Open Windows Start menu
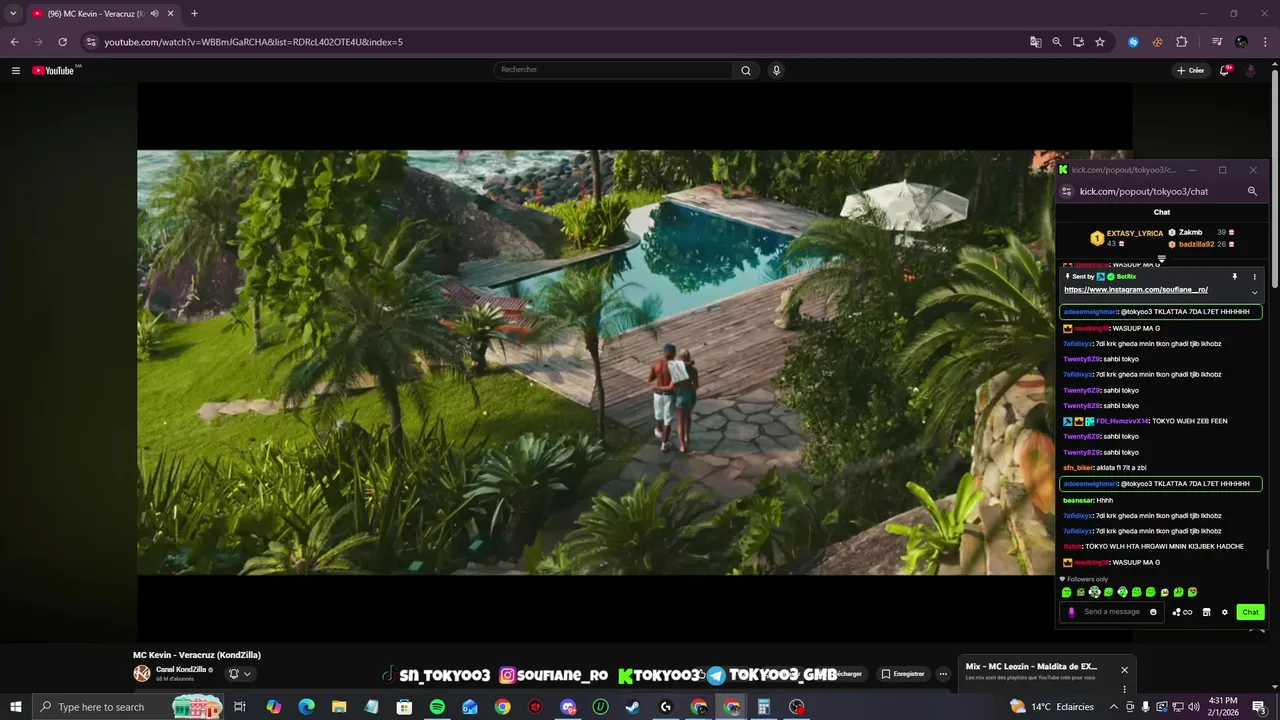 tap(15, 707)
